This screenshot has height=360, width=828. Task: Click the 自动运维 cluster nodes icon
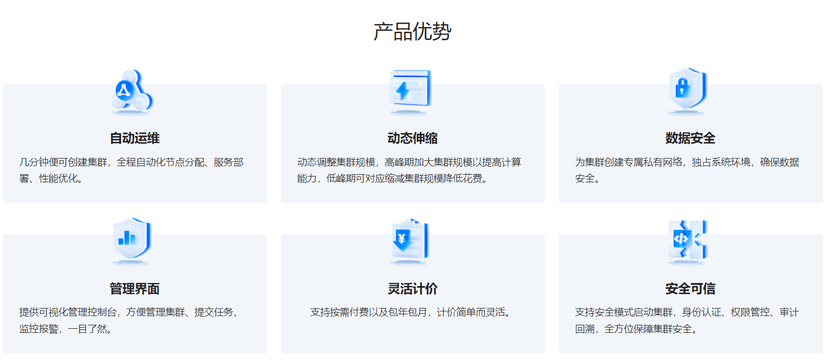pyautogui.click(x=133, y=91)
